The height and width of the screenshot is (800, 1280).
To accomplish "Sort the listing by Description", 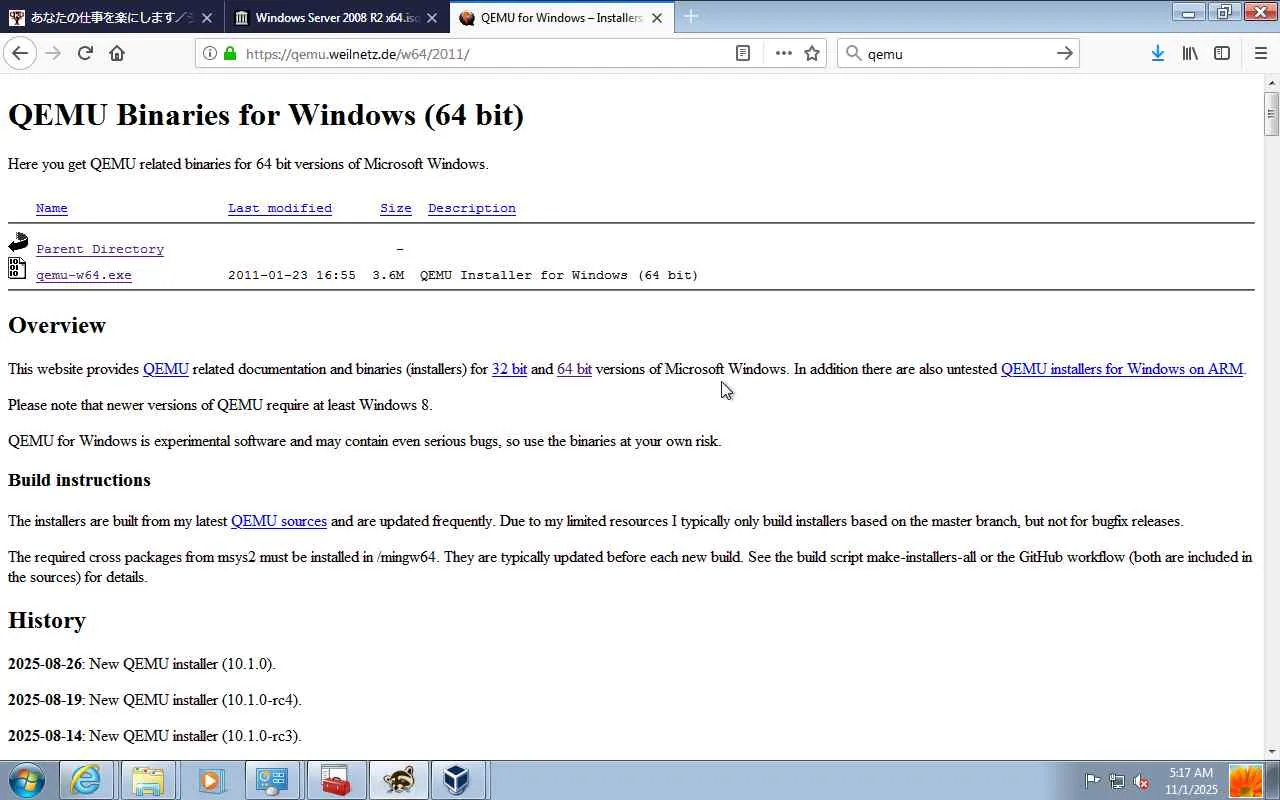I will tap(472, 208).
